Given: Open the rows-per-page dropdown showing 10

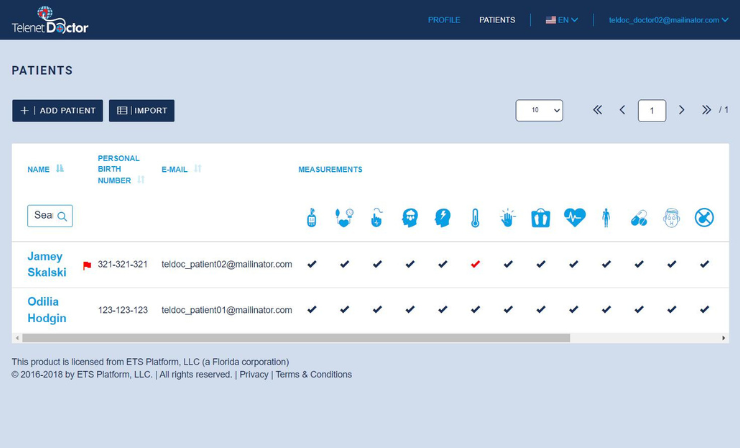Looking at the screenshot, I should (539, 110).
